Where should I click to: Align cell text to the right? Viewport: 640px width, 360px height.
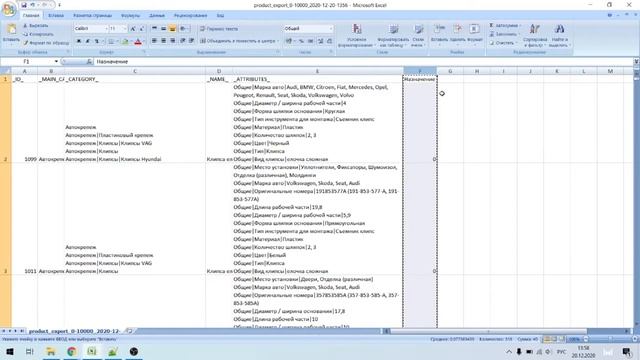click(x=172, y=41)
